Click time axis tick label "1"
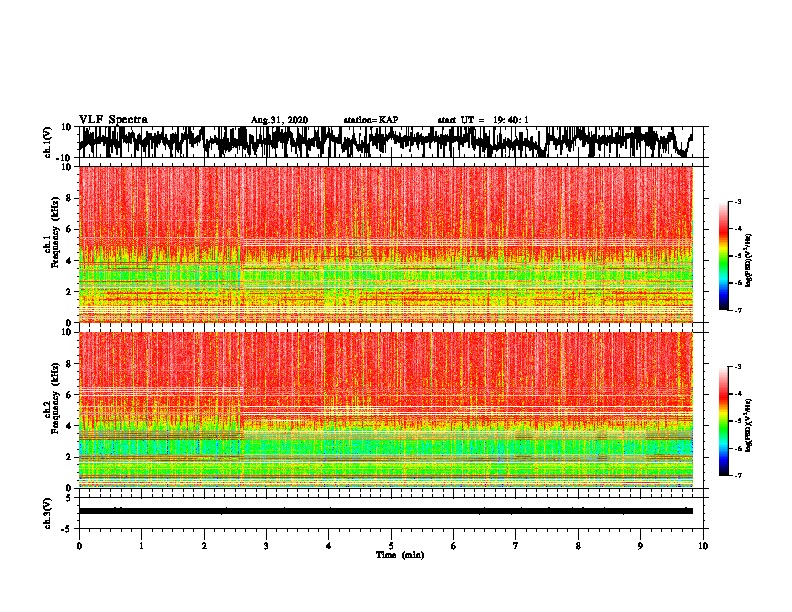 click(141, 546)
